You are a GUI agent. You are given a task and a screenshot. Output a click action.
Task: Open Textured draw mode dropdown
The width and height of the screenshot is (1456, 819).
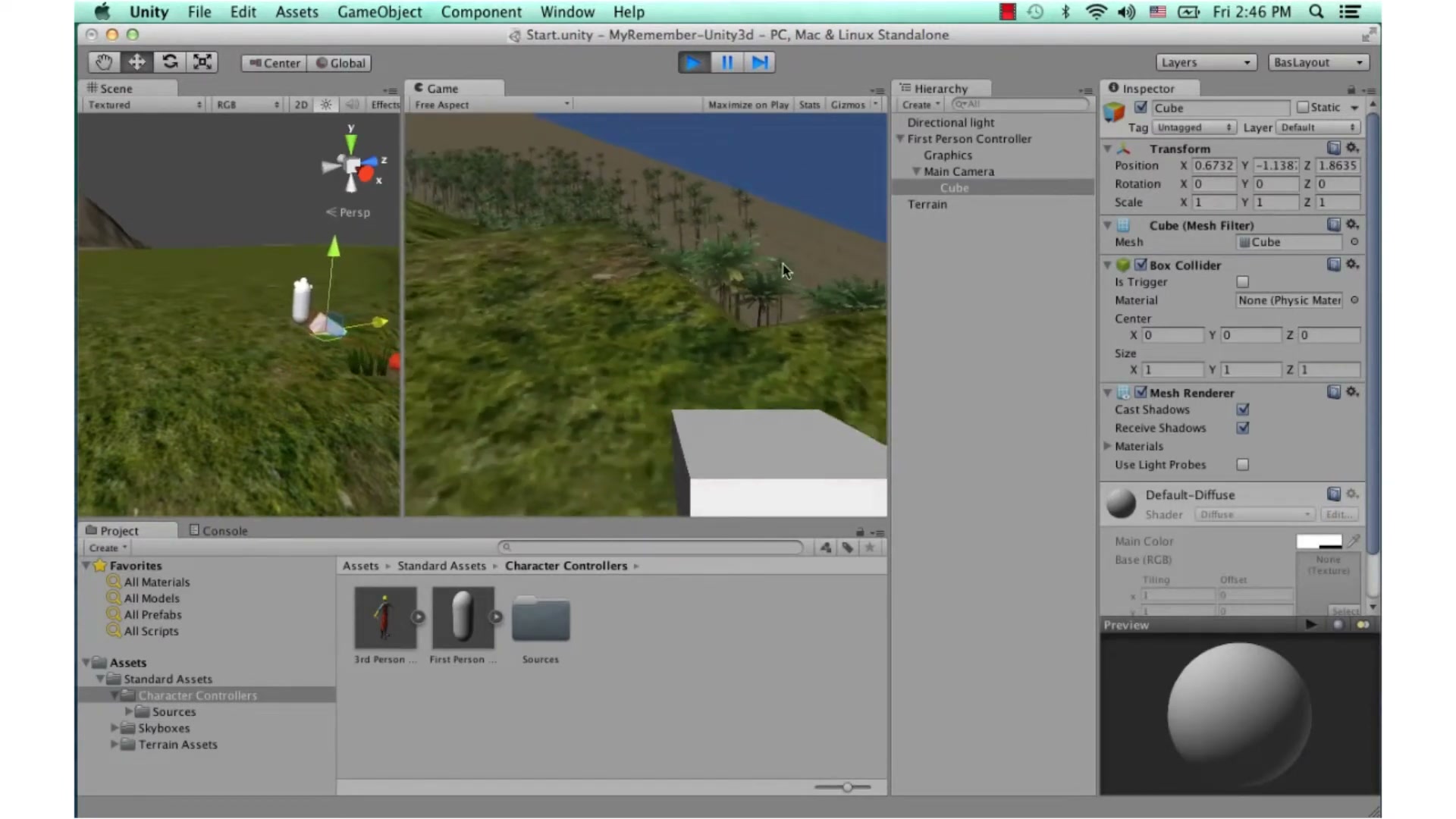pos(145,105)
